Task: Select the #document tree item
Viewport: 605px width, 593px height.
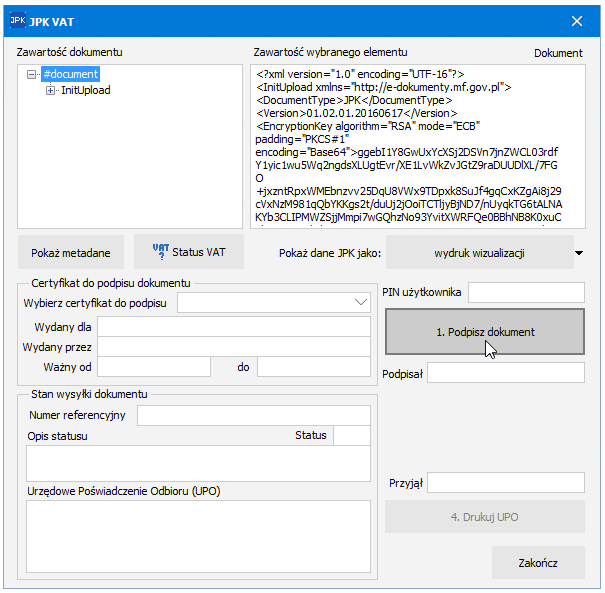Action: point(70,74)
